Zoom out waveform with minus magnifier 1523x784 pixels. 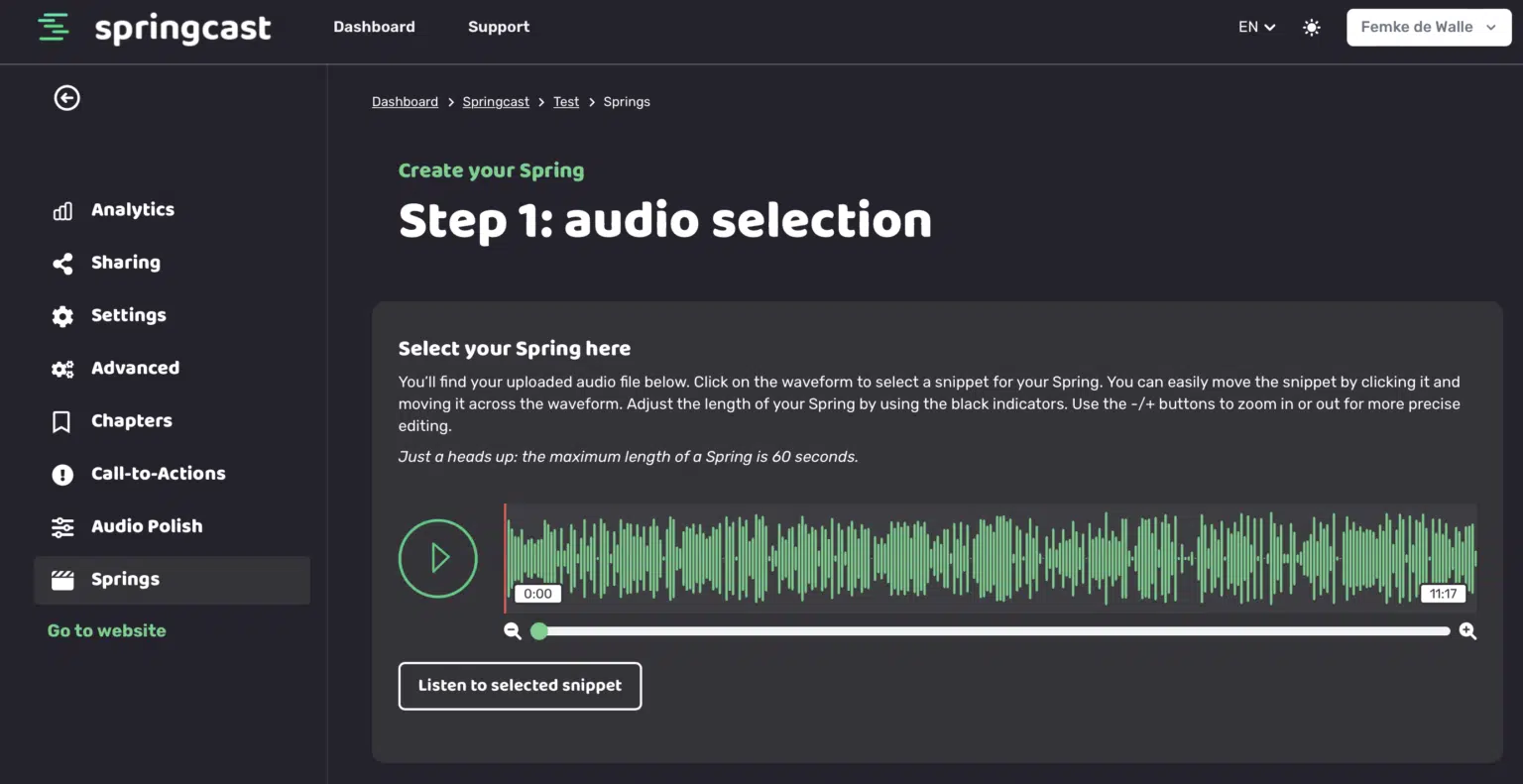pos(513,631)
